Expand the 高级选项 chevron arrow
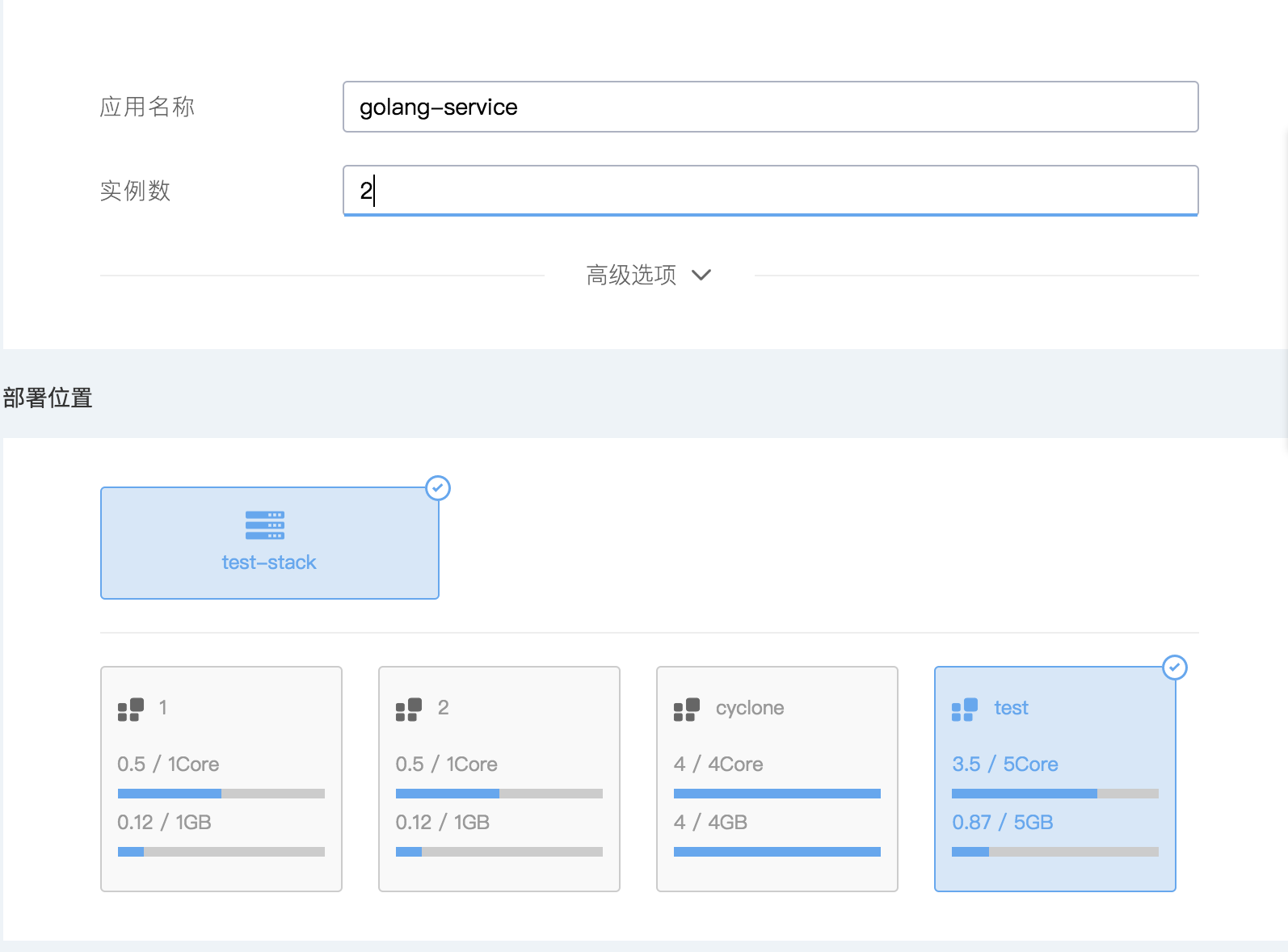1288x952 pixels. click(x=701, y=275)
